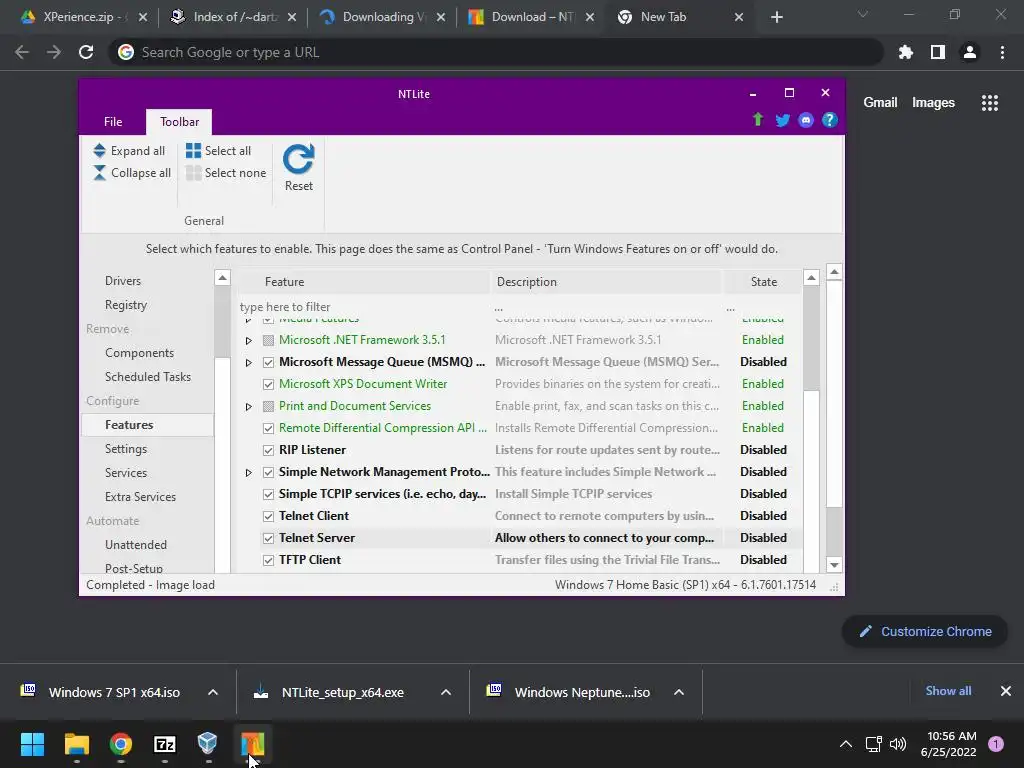Reload the page in Chrome

tap(86, 52)
